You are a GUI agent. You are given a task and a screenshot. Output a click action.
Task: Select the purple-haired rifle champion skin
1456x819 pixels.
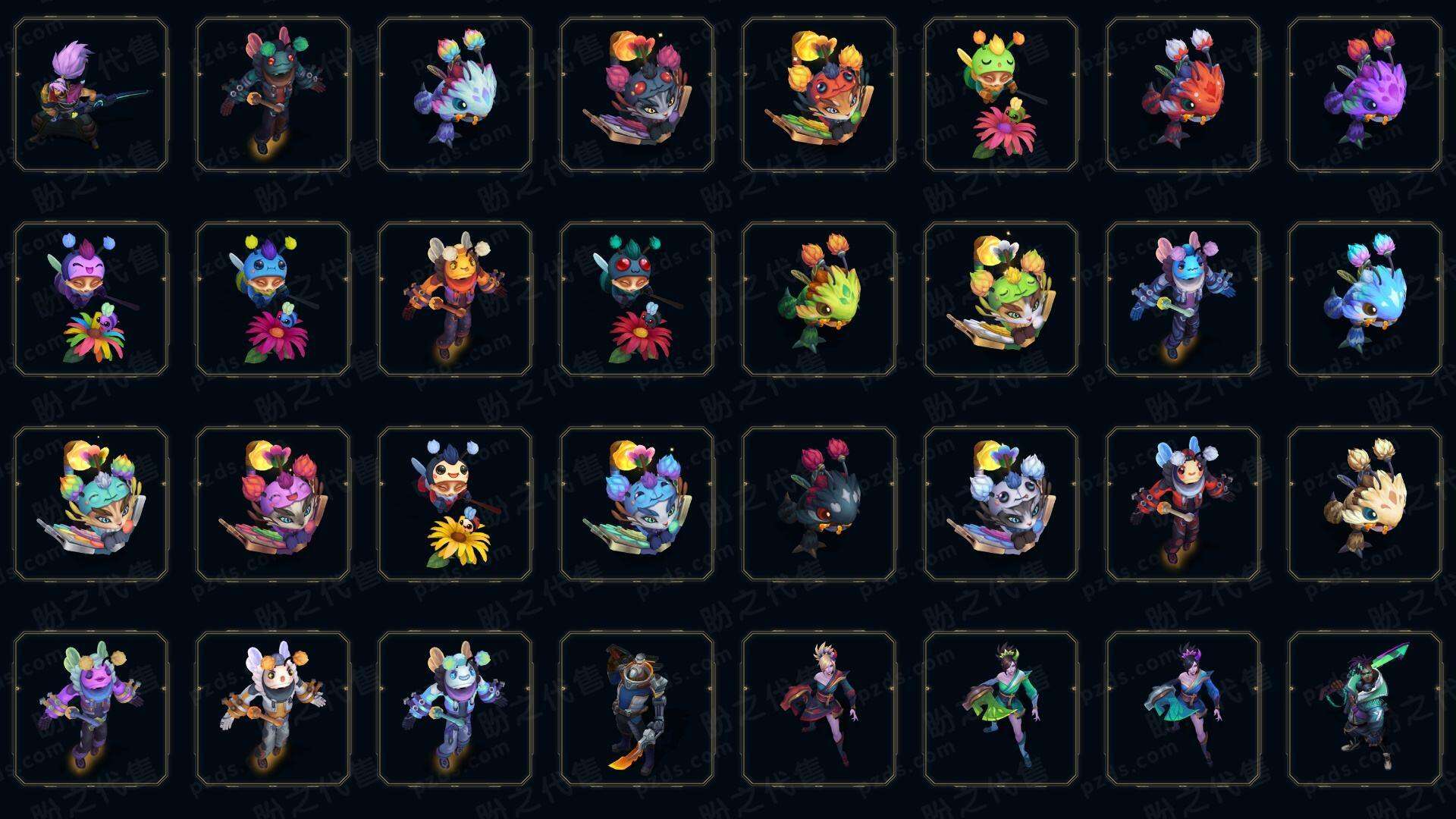tap(91, 95)
